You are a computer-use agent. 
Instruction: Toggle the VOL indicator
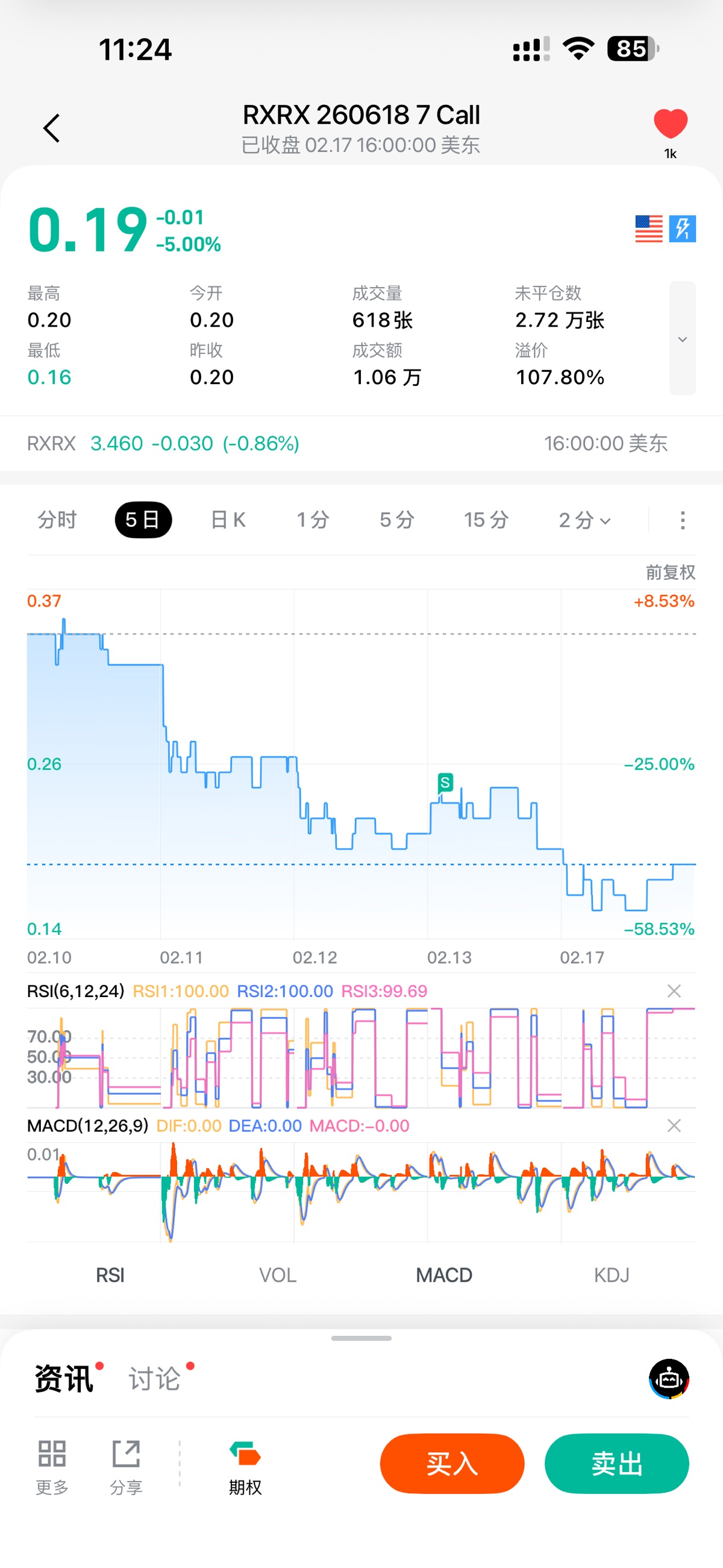(278, 1274)
